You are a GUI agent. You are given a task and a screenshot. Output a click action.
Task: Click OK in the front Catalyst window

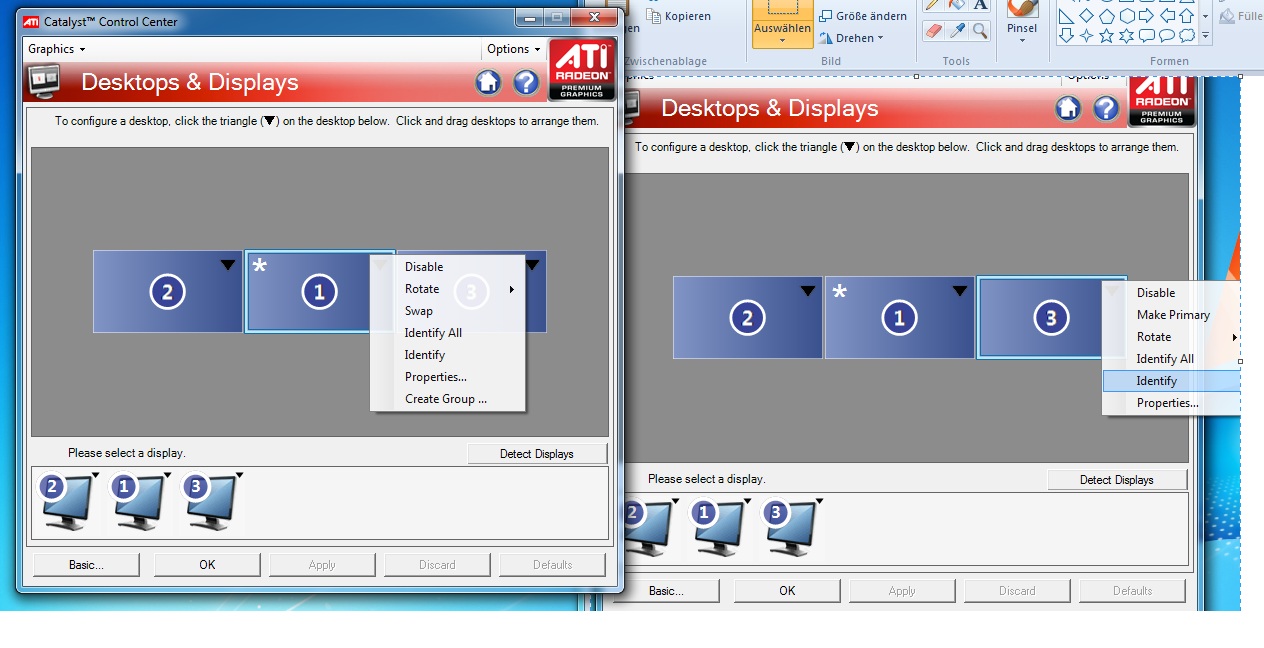click(x=207, y=565)
